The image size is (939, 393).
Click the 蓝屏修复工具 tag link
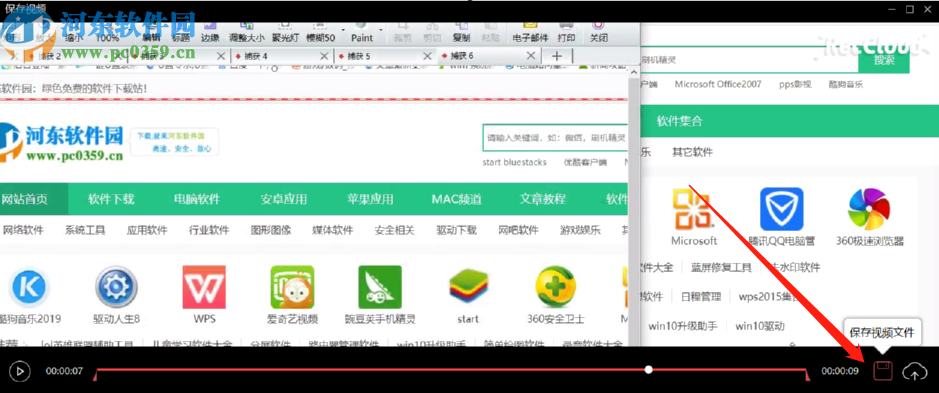721,267
